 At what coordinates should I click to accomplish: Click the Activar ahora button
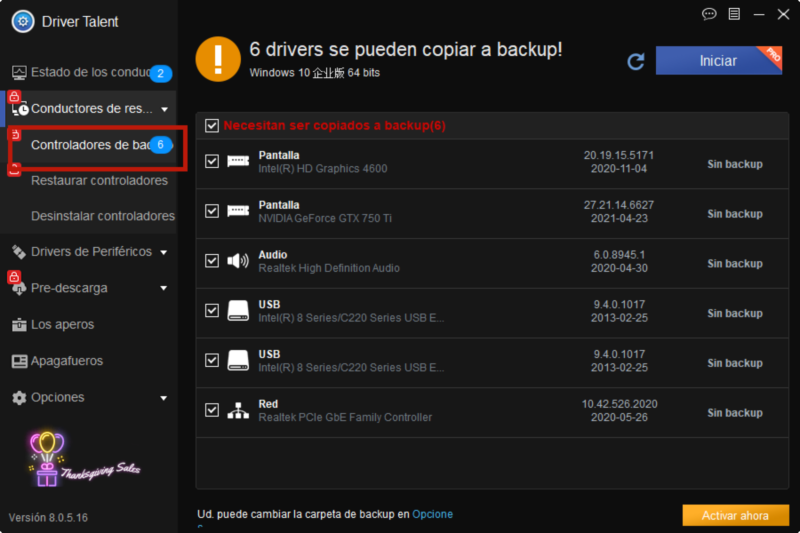(735, 515)
